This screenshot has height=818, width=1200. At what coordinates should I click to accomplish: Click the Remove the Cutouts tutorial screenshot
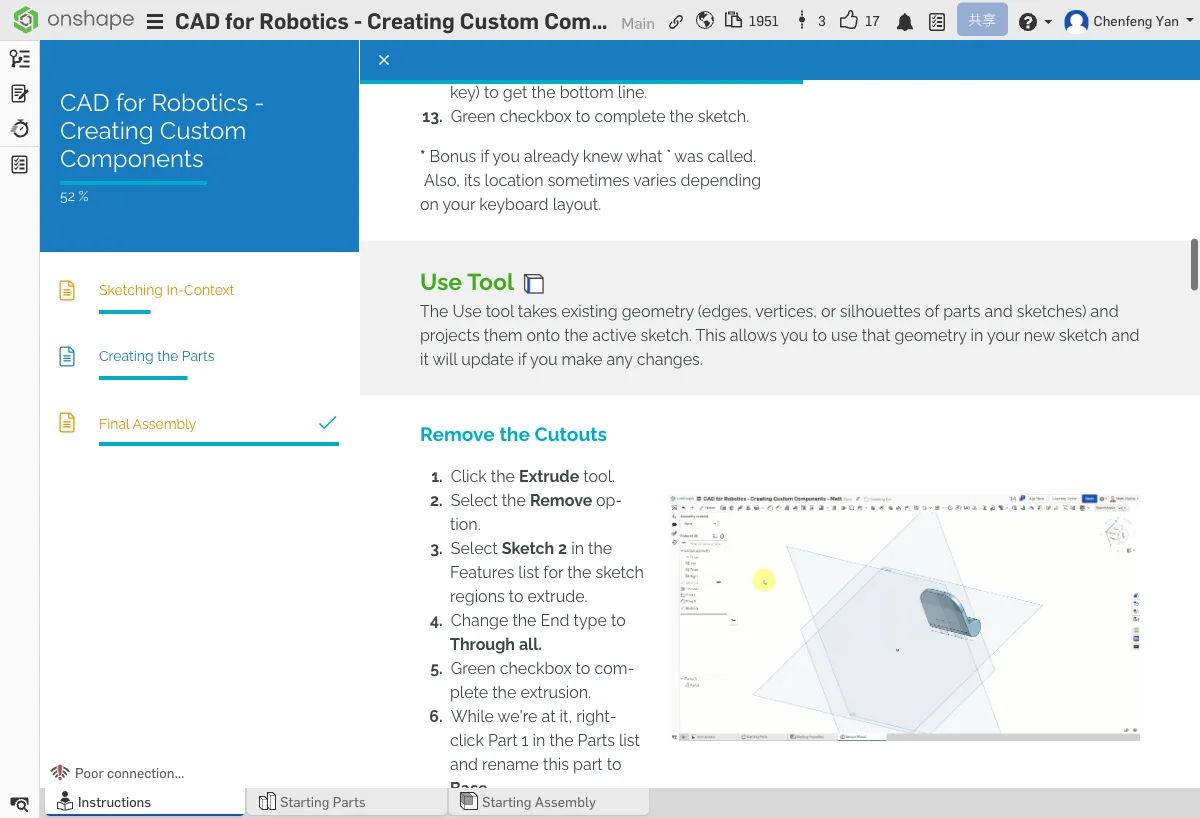click(905, 616)
